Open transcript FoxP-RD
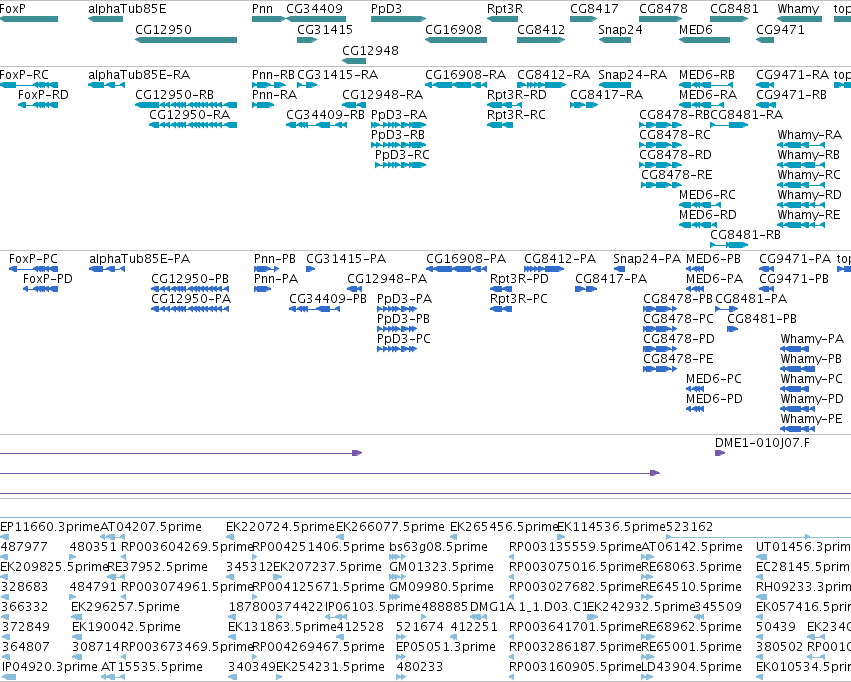The image size is (851, 682). pyautogui.click(x=43, y=94)
